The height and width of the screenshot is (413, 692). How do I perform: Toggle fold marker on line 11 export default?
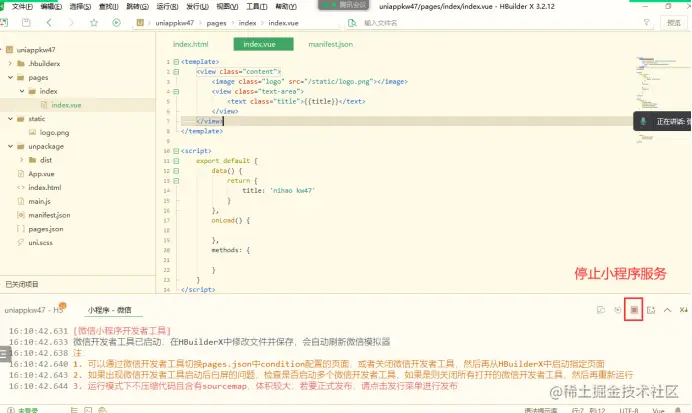(x=176, y=161)
